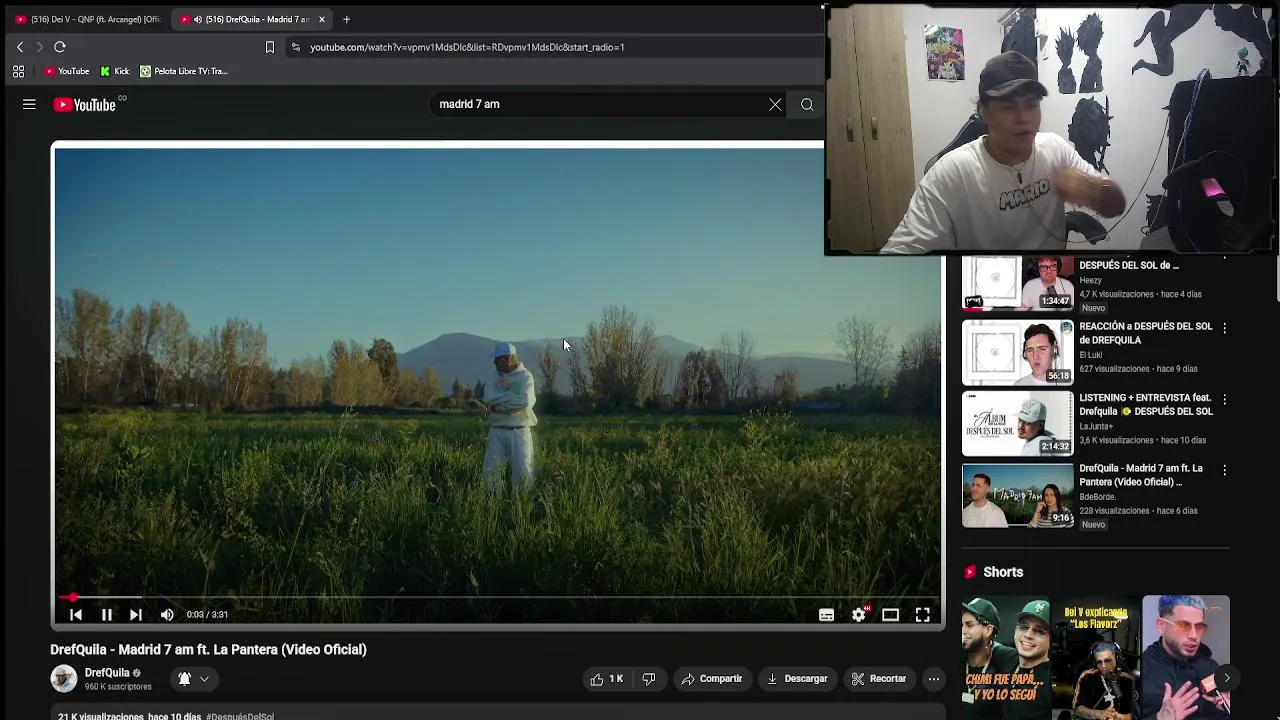Viewport: 1280px width, 720px height.
Task: Open a new browser tab
Action: pyautogui.click(x=346, y=19)
